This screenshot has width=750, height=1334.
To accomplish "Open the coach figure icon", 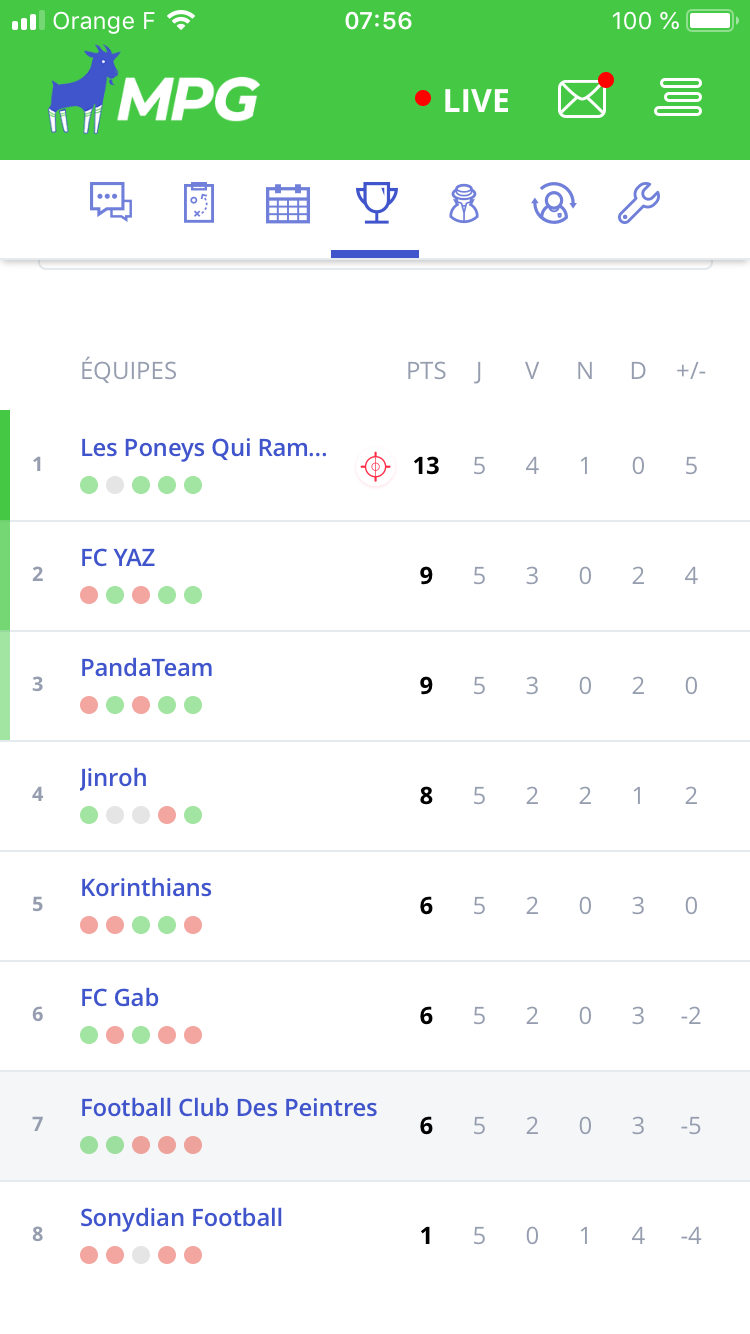I will [463, 203].
